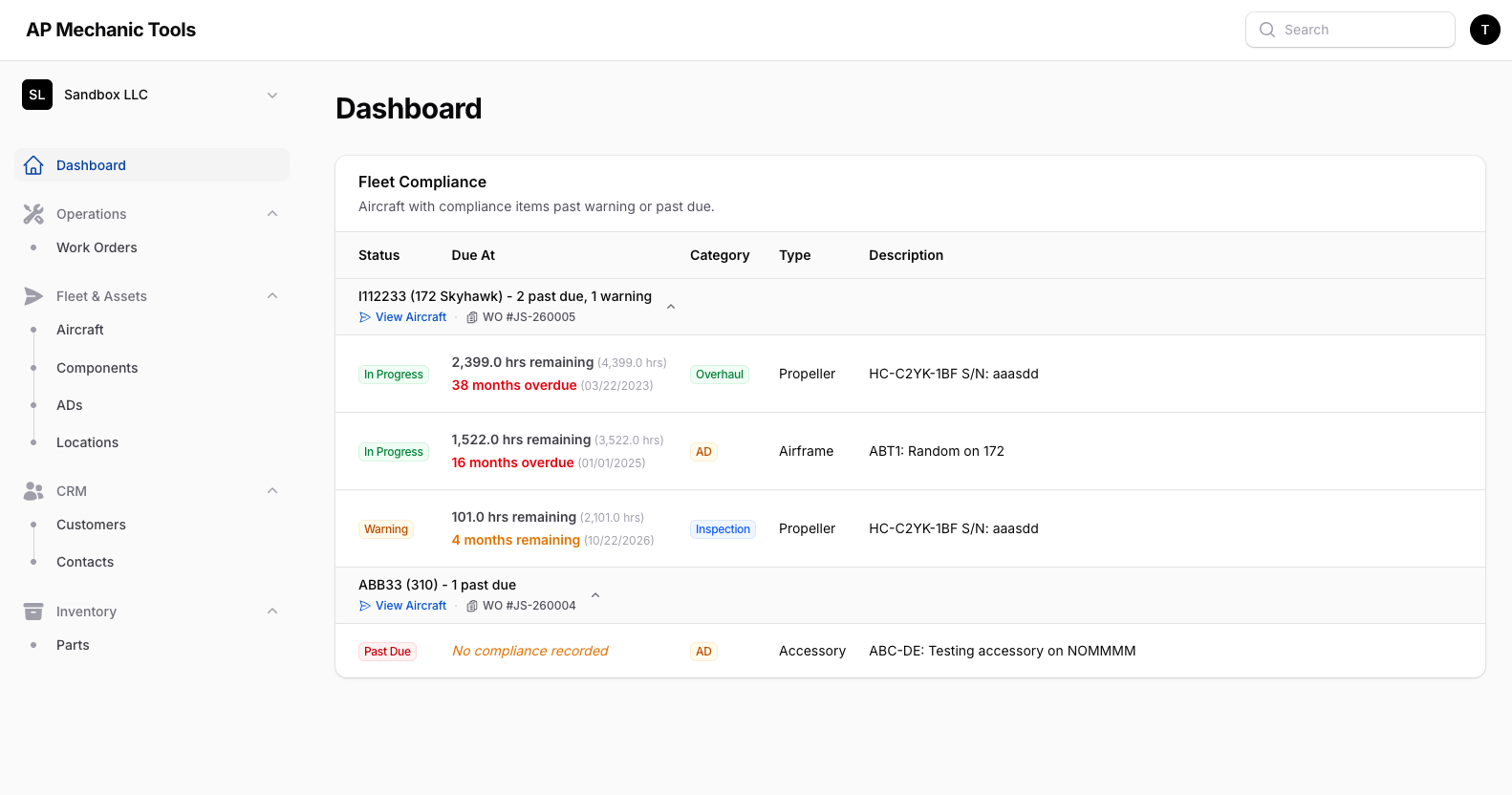Image resolution: width=1512 pixels, height=795 pixels.
Task: Click the Overhaul category badge
Action: point(720,375)
